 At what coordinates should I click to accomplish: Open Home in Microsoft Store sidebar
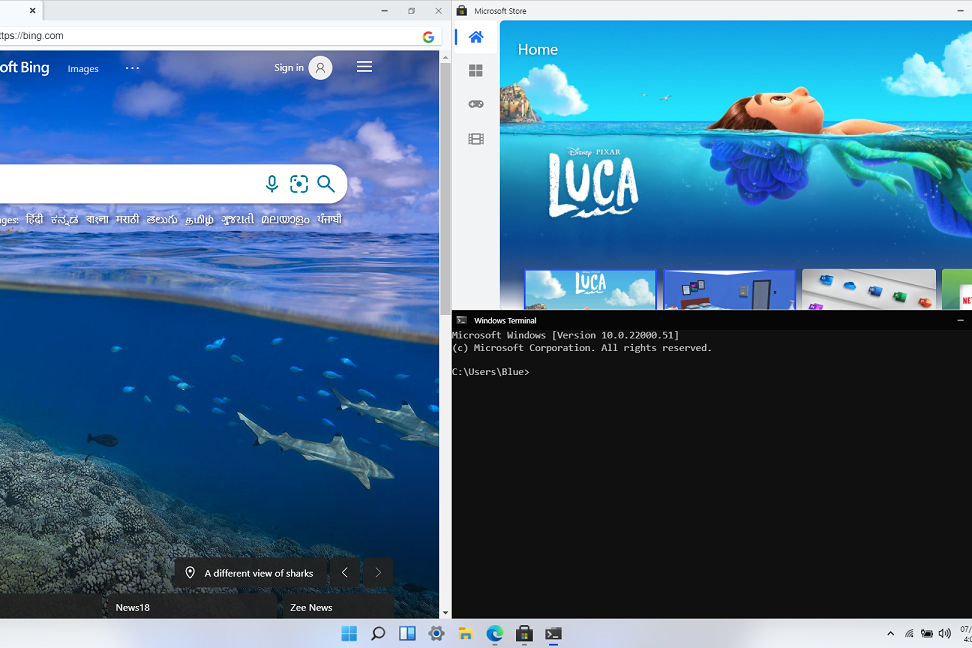tap(475, 37)
